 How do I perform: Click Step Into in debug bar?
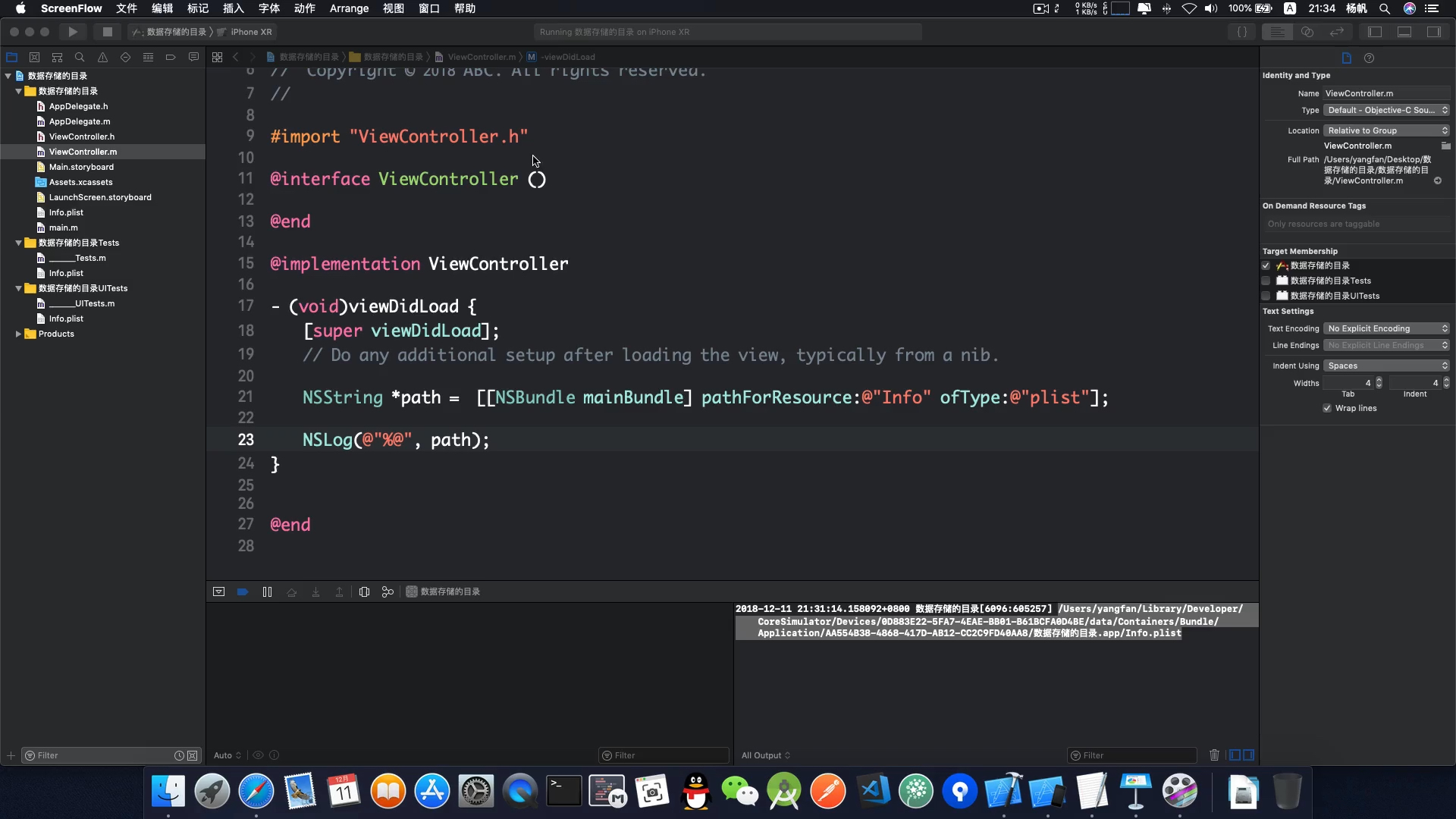point(315,591)
